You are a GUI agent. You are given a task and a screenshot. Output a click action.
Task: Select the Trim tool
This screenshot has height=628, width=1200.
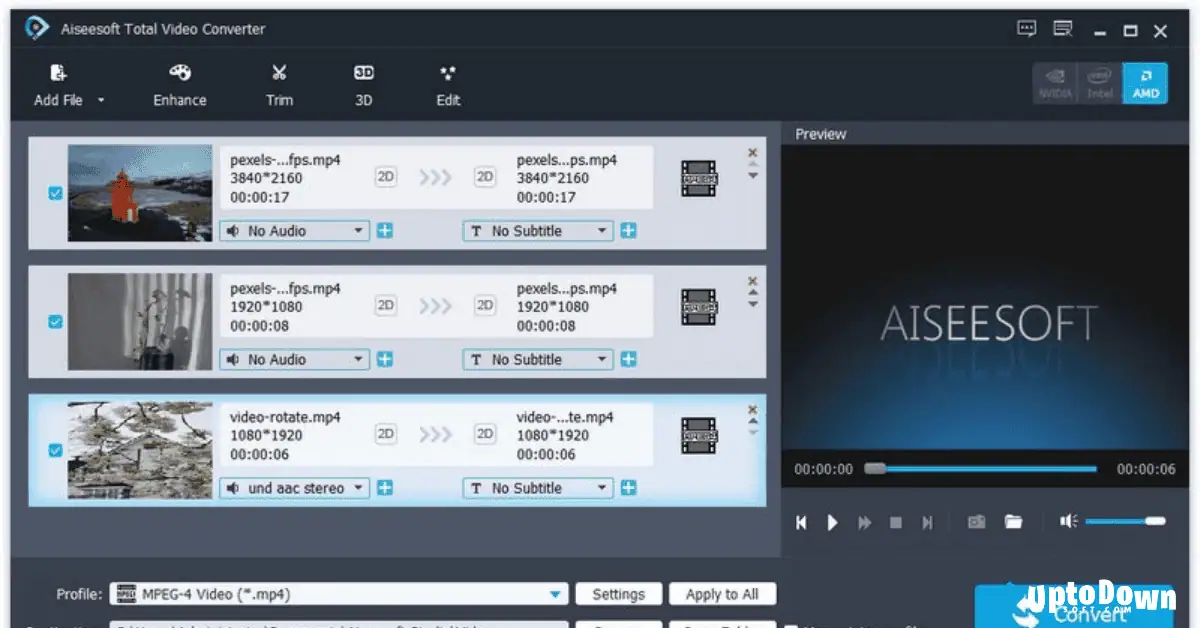[x=279, y=84]
